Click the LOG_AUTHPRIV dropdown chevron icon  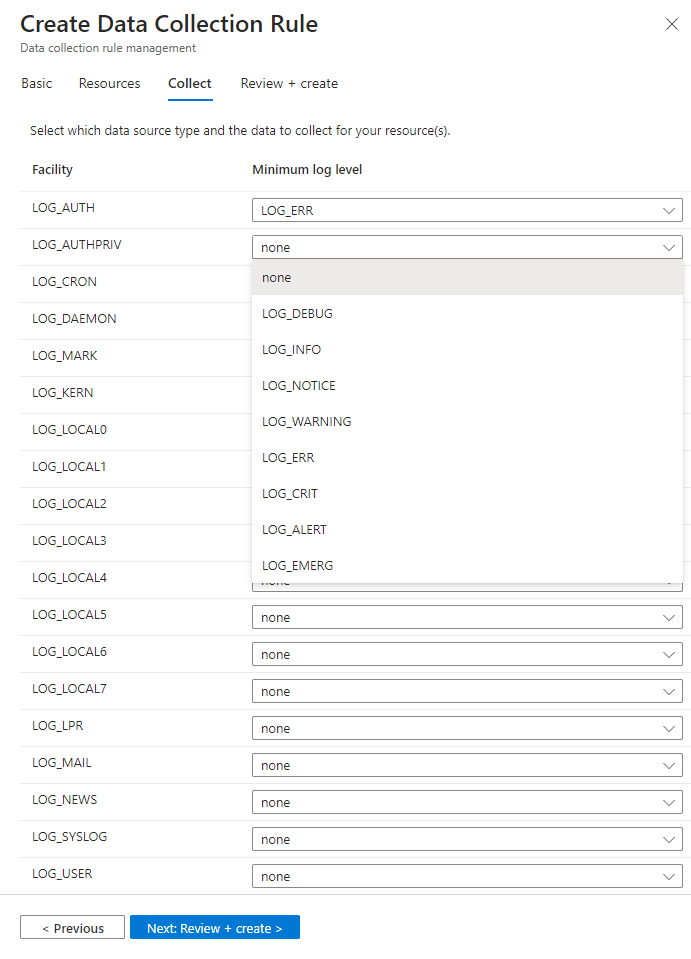coord(670,247)
